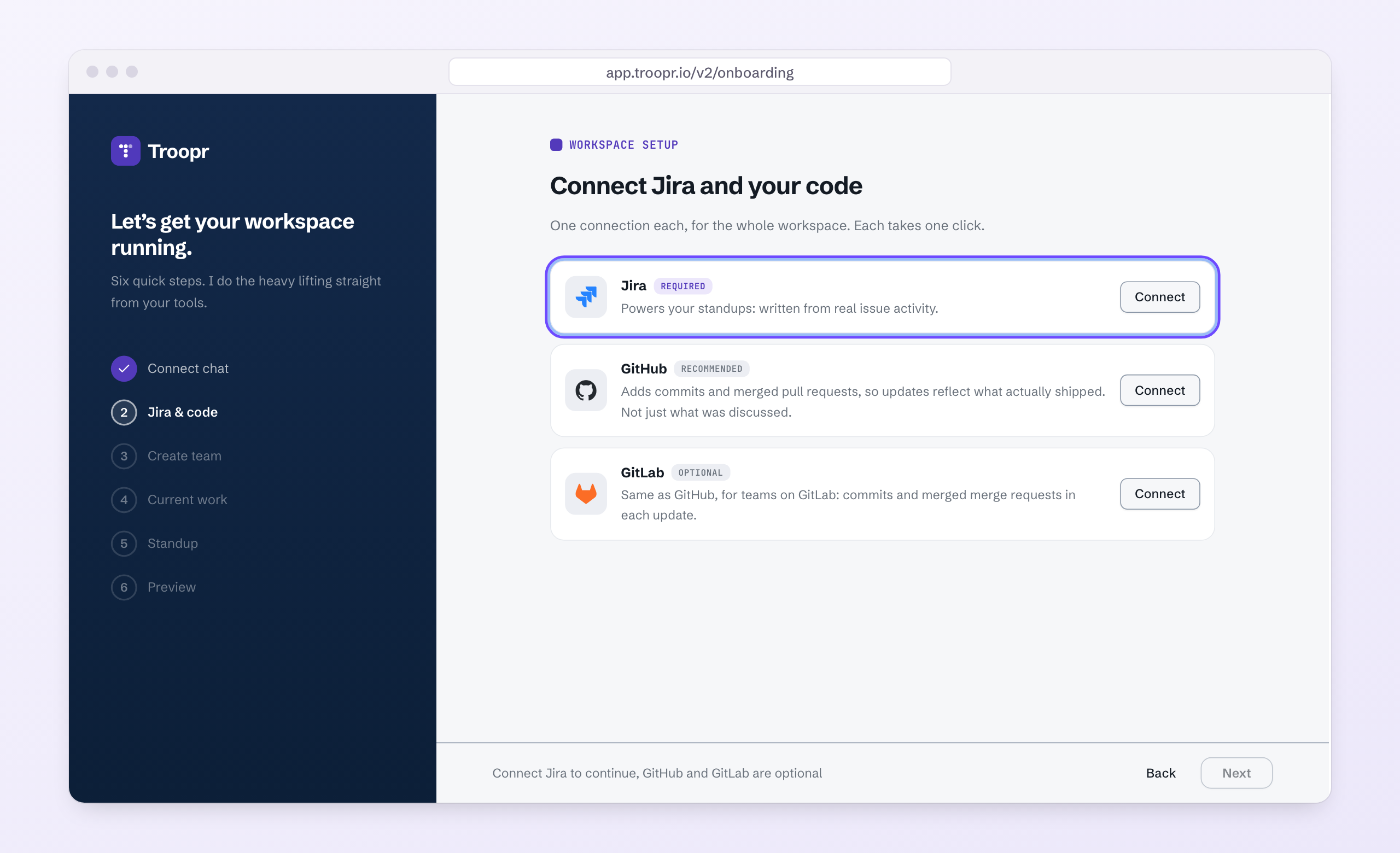The width and height of the screenshot is (1400, 853).
Task: Click the Jira card title
Action: pos(633,285)
